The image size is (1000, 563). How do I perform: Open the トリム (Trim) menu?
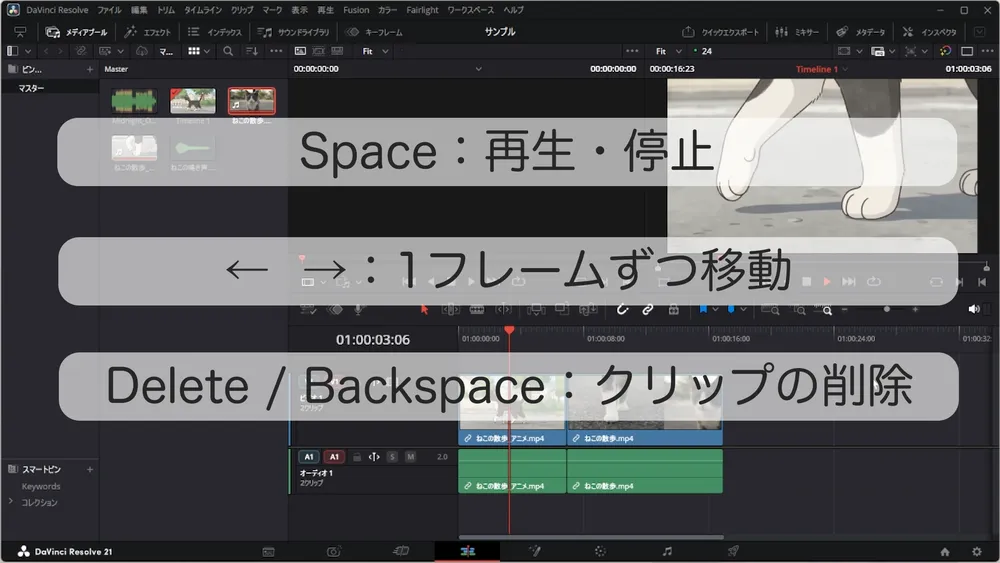tap(166, 10)
